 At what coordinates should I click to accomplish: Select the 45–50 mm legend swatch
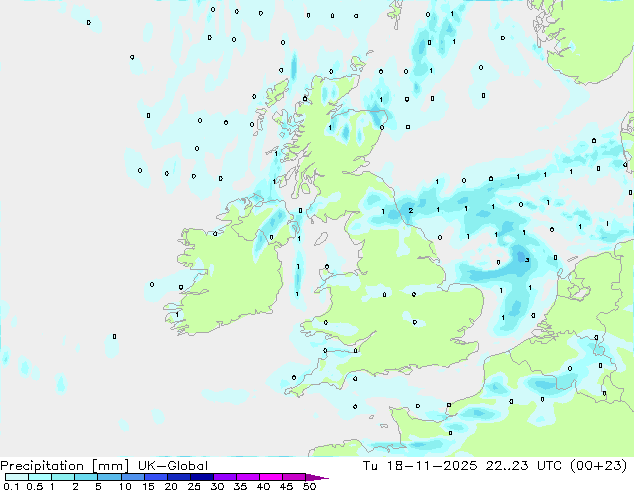coord(294,477)
